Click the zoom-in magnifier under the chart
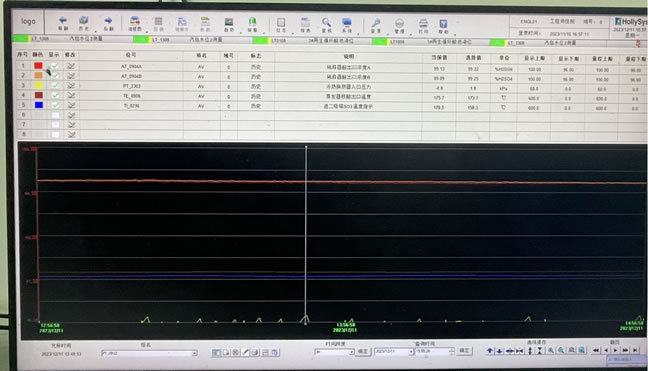Viewport: 648px width, 371px height. click(x=551, y=350)
